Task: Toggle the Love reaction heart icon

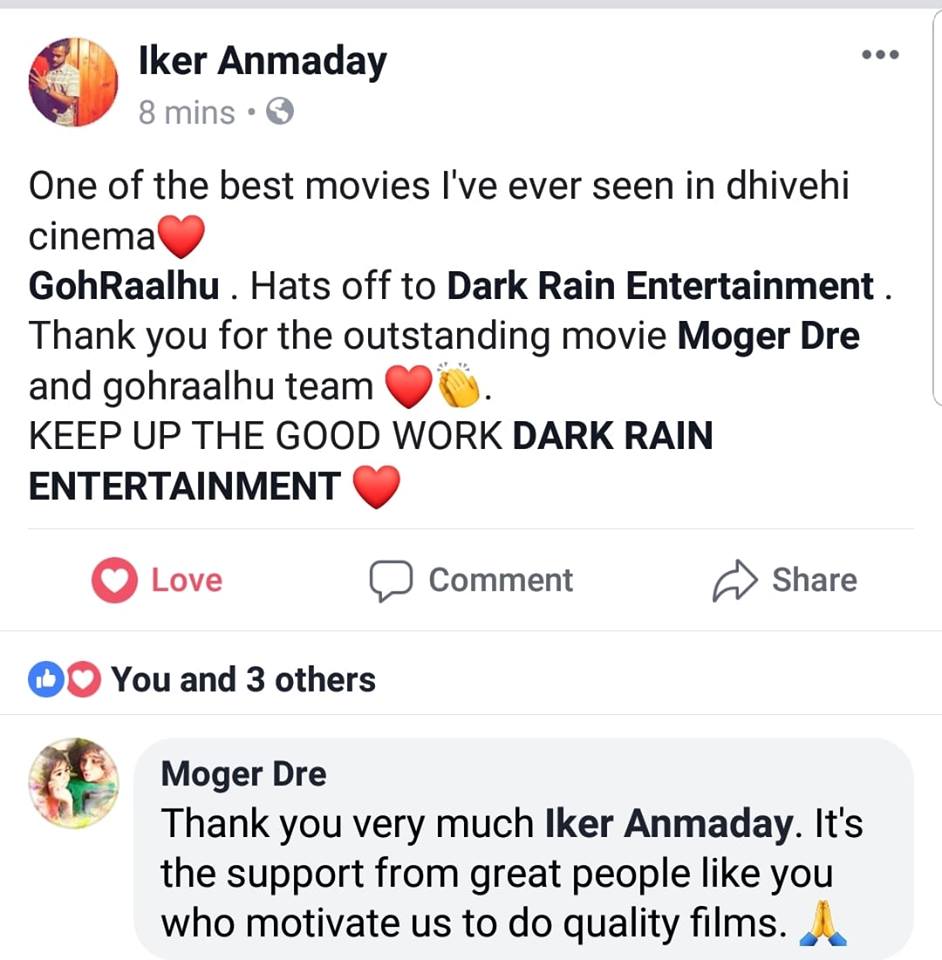Action: (x=114, y=580)
